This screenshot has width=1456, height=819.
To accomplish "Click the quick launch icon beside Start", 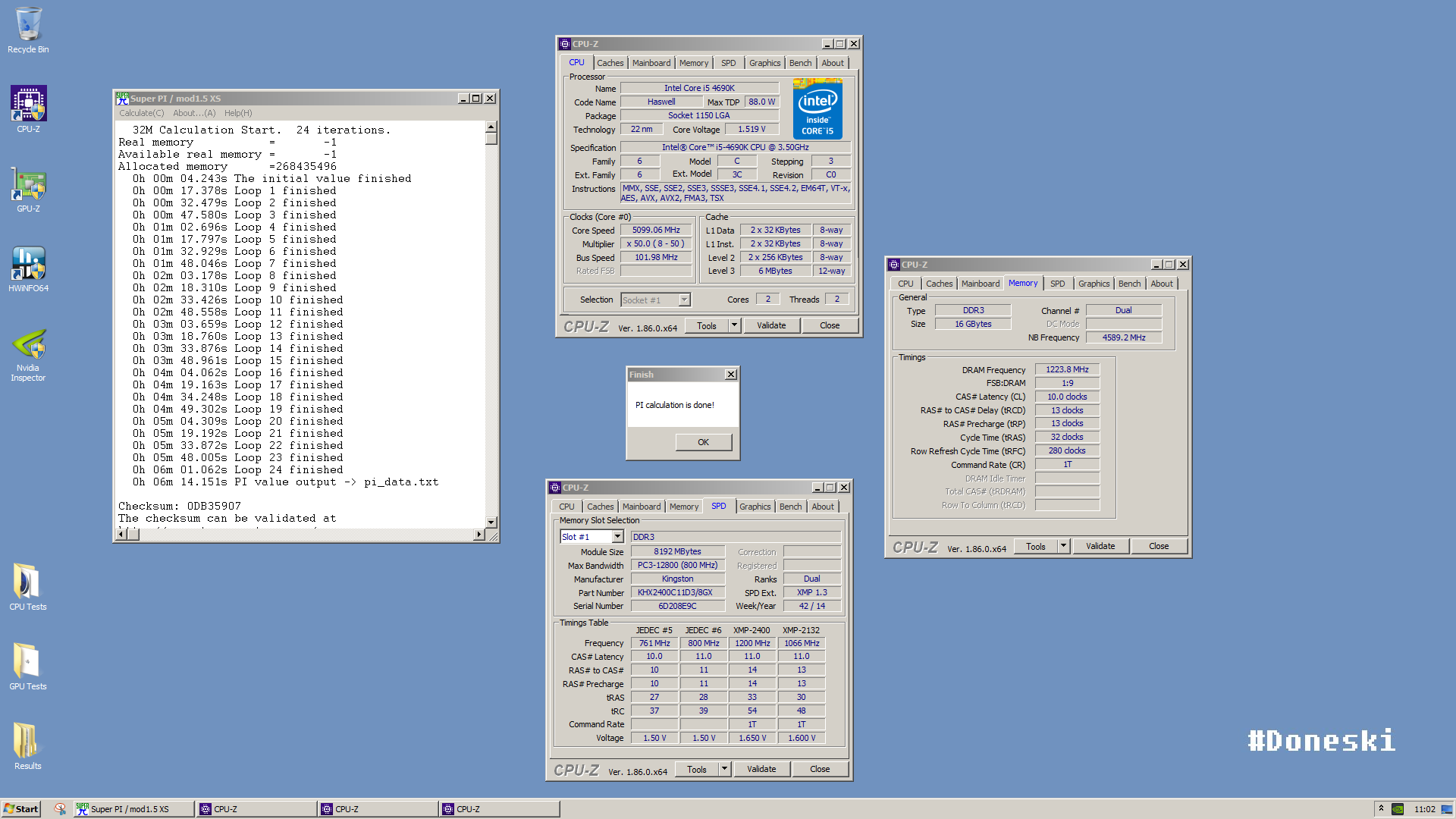I will [x=60, y=809].
